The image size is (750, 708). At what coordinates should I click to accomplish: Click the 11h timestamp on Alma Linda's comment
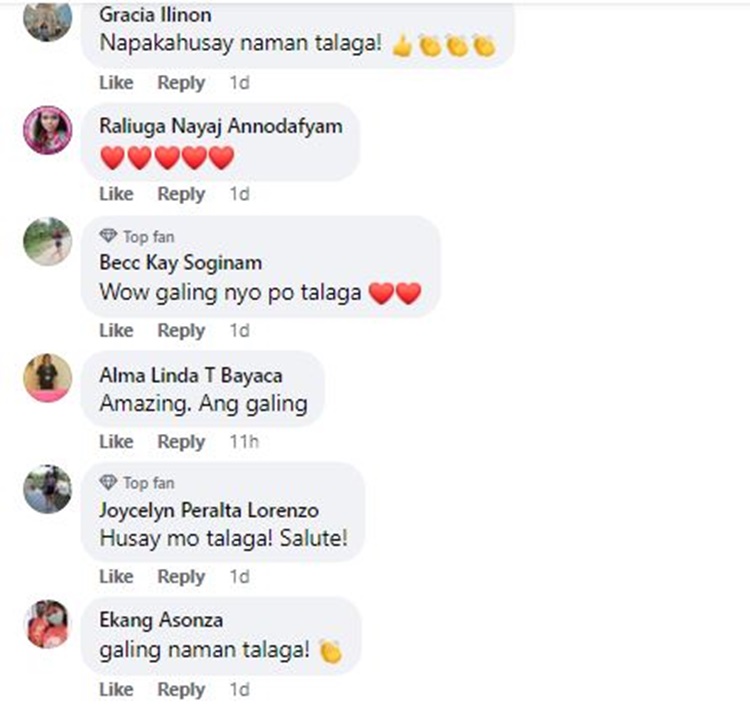(244, 442)
